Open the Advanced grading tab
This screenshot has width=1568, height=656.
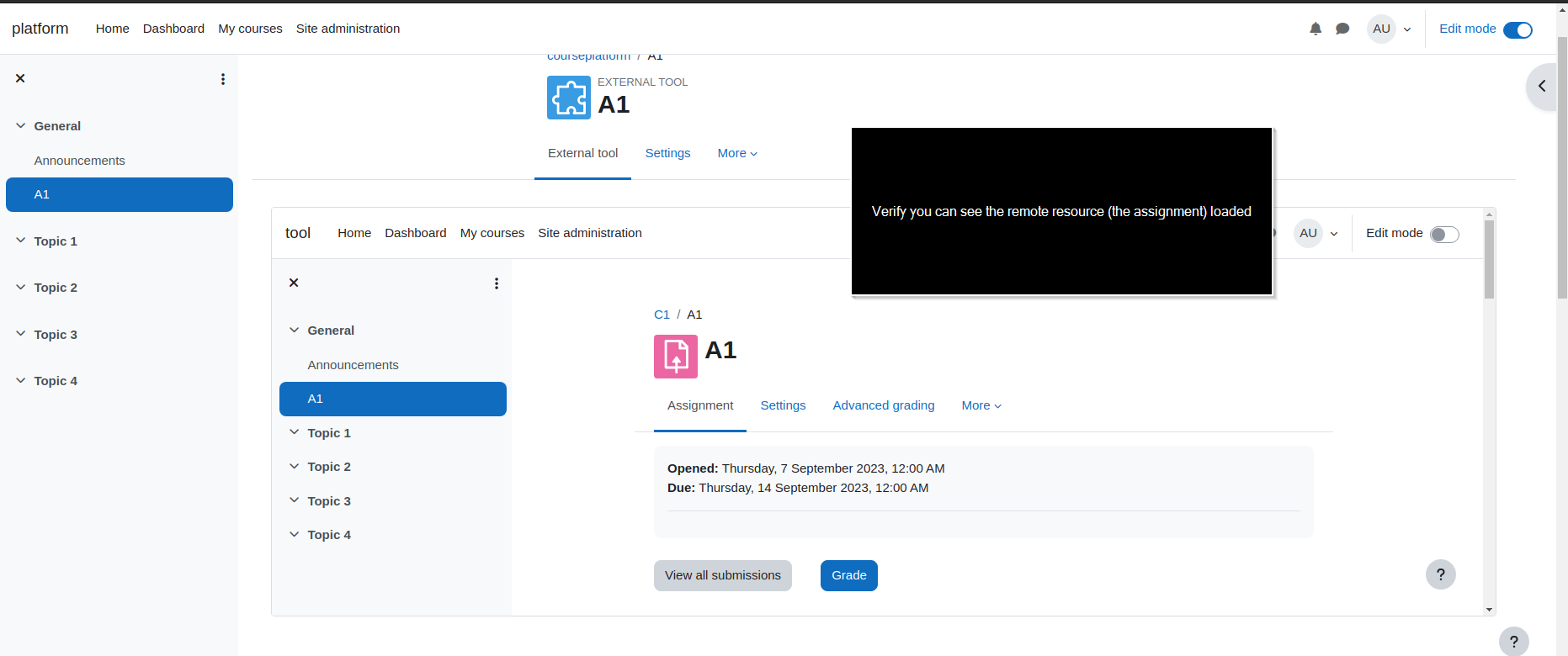pos(884,405)
